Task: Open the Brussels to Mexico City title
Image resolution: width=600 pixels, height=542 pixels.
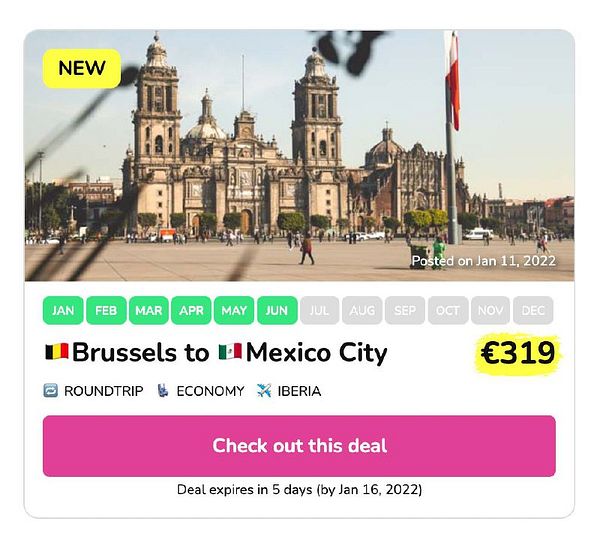Action: pos(216,352)
